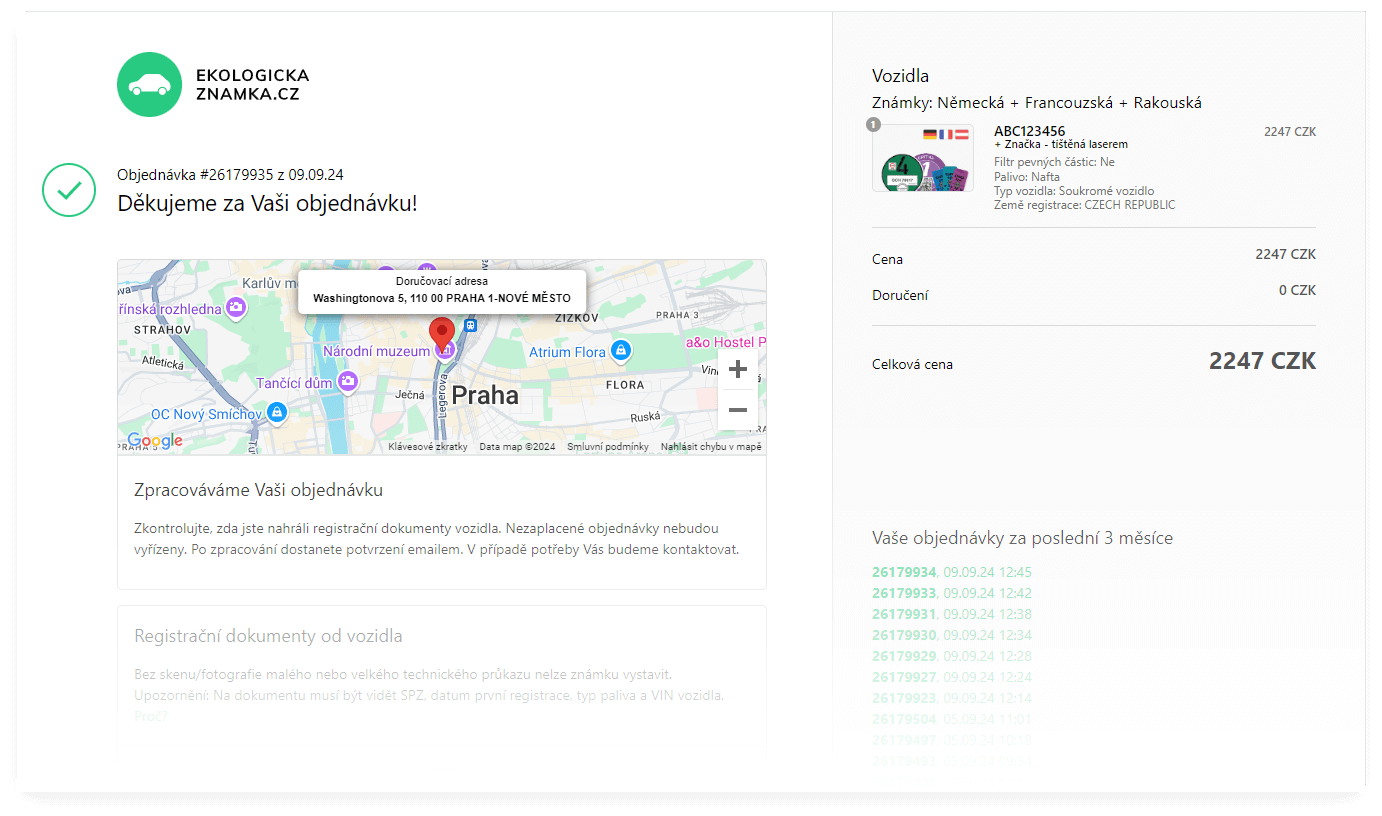Click the green car logo icon
Viewport: 1382px width, 816px height.
pos(149,85)
